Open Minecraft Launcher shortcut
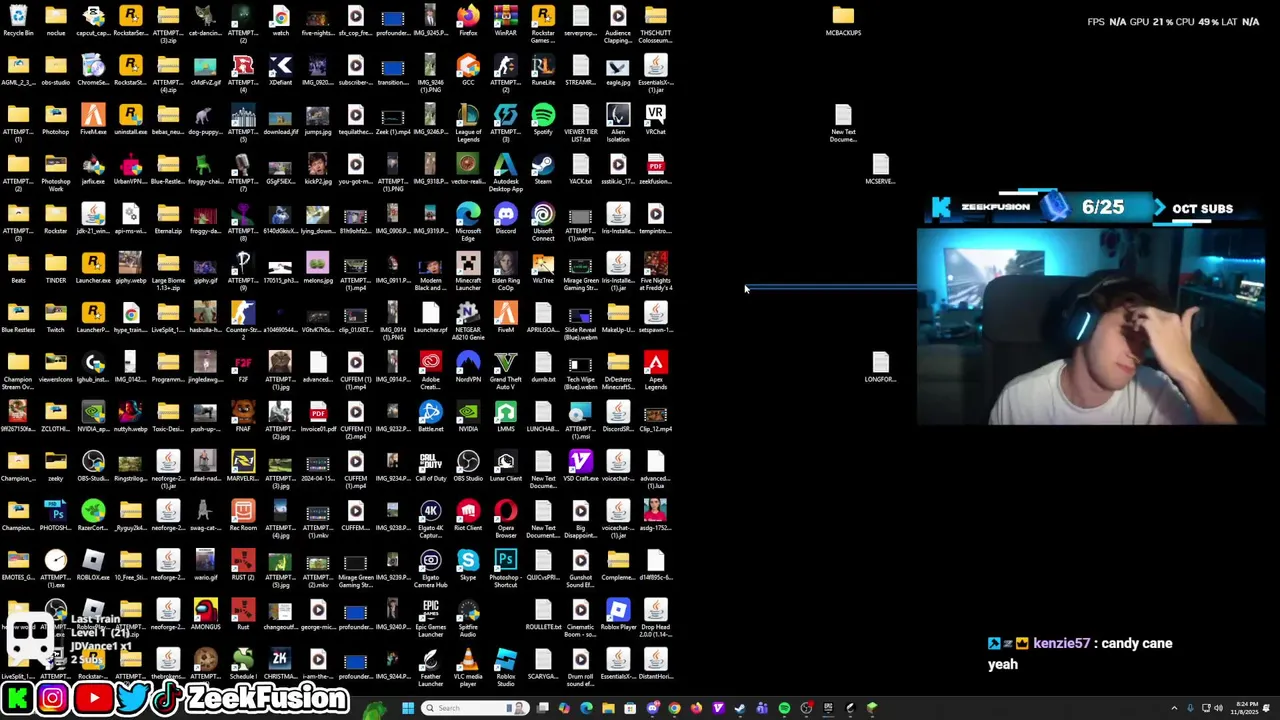This screenshot has width=1280, height=720. pos(468,271)
